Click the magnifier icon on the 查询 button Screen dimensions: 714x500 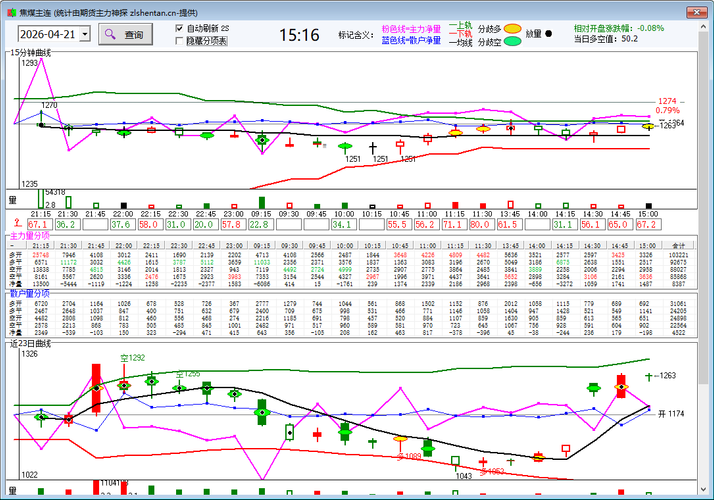click(110, 34)
